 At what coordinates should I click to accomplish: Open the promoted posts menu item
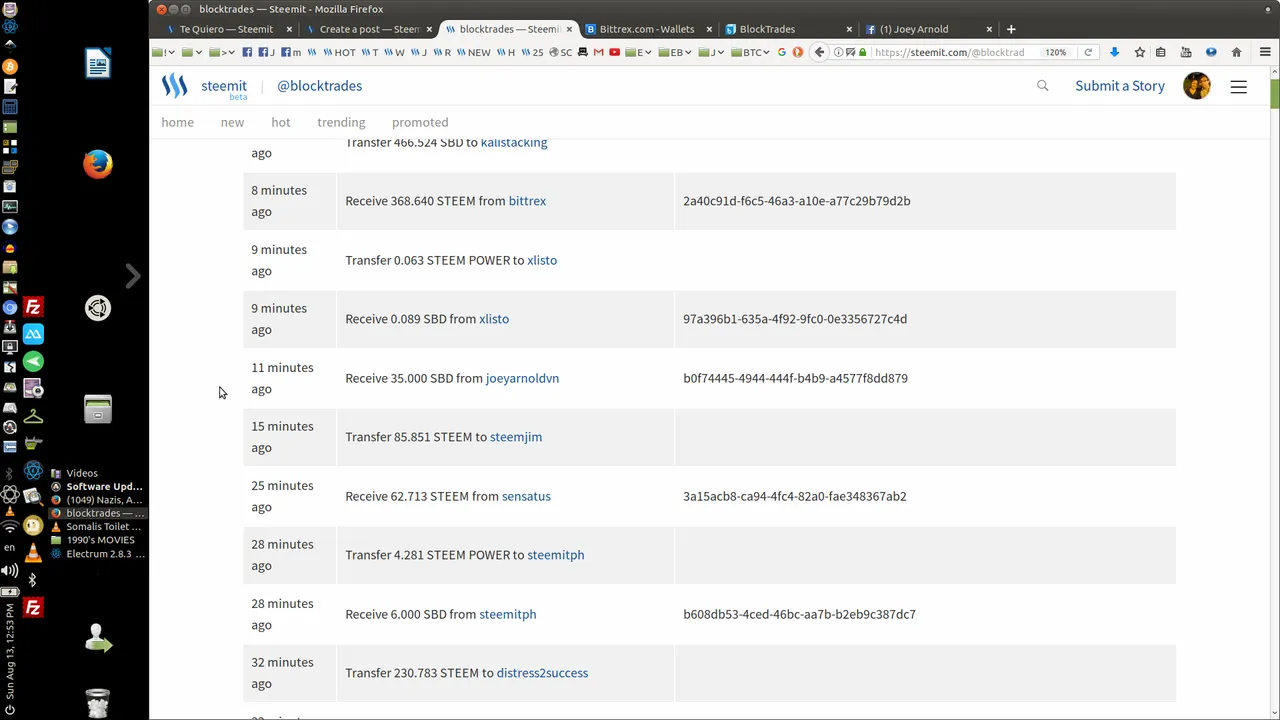(420, 122)
